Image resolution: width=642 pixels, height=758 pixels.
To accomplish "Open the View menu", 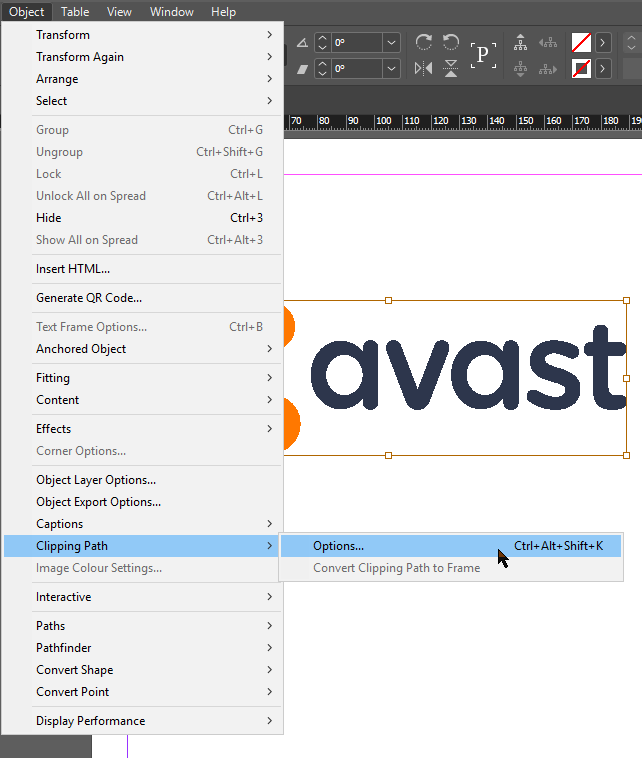I will 119,12.
